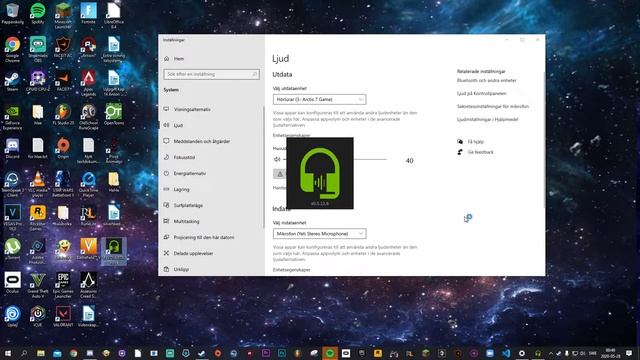Select the Apex Legends desktop shortcut
Viewport: 640px width, 360px height.
click(x=88, y=83)
